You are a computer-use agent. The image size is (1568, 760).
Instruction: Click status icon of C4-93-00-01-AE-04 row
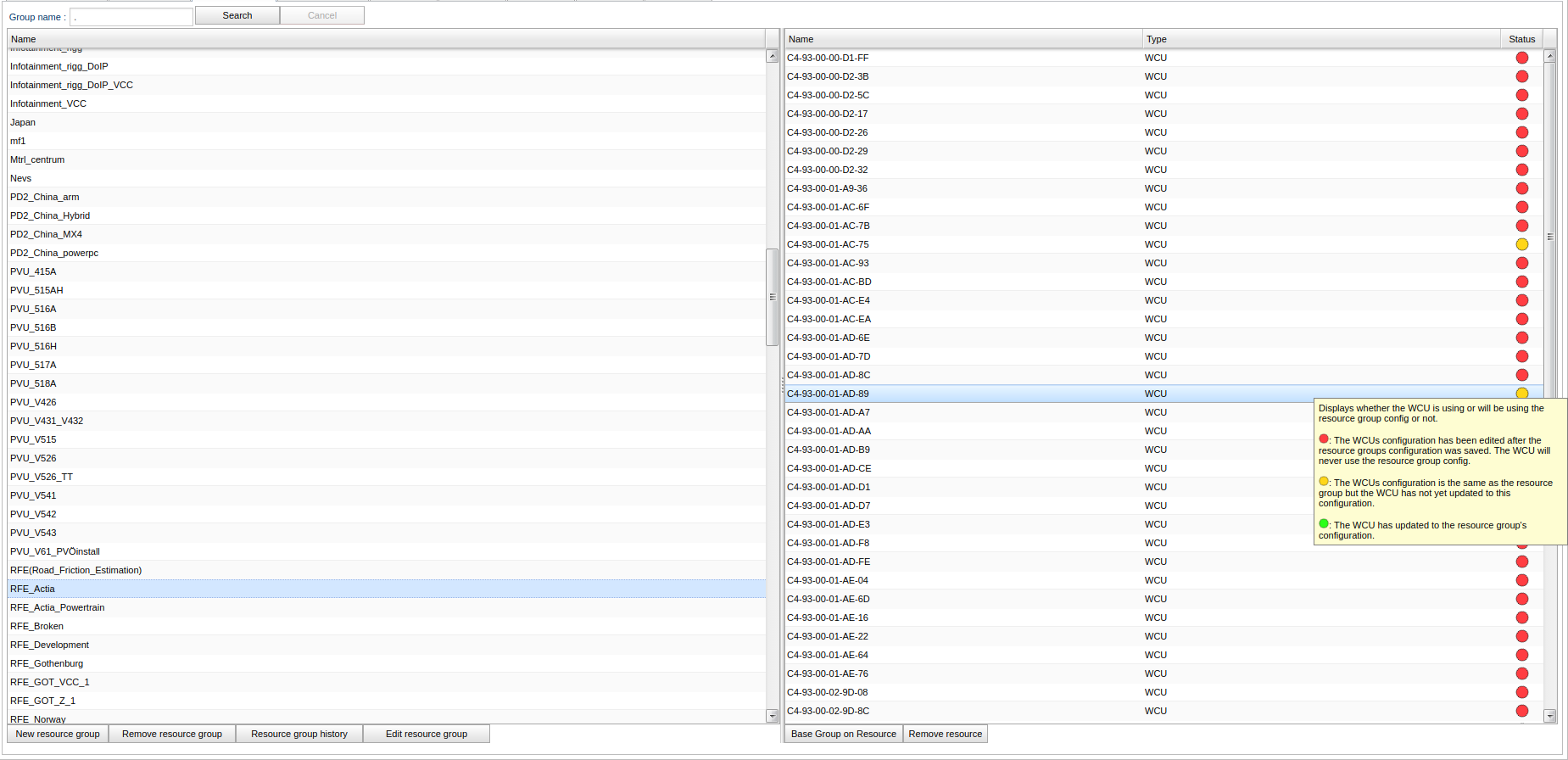1521,580
